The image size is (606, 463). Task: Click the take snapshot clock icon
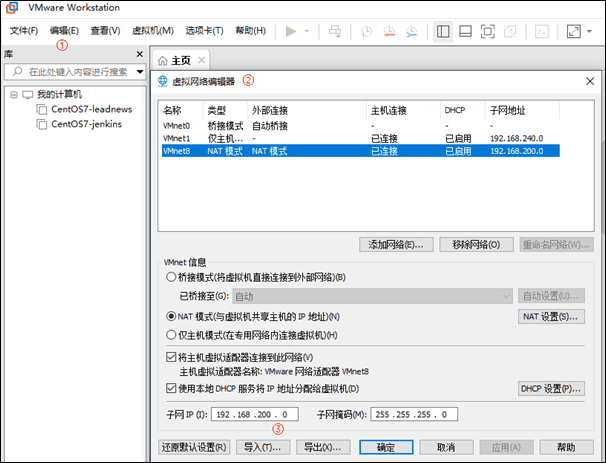367,31
